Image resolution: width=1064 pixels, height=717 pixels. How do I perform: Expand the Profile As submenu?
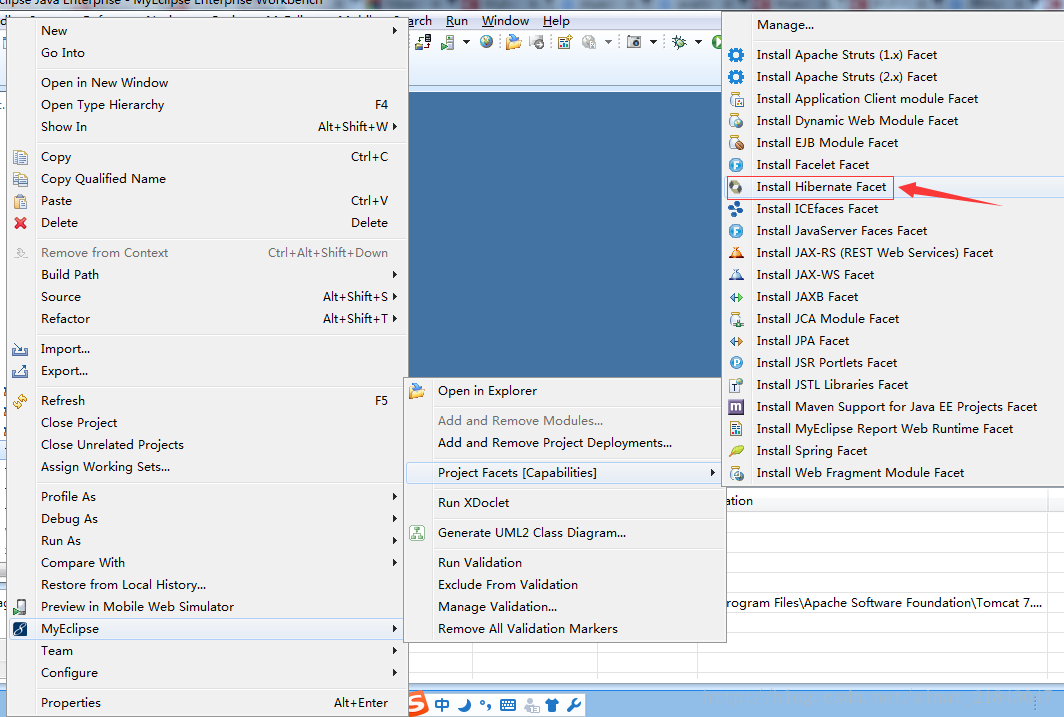pyautogui.click(x=208, y=497)
